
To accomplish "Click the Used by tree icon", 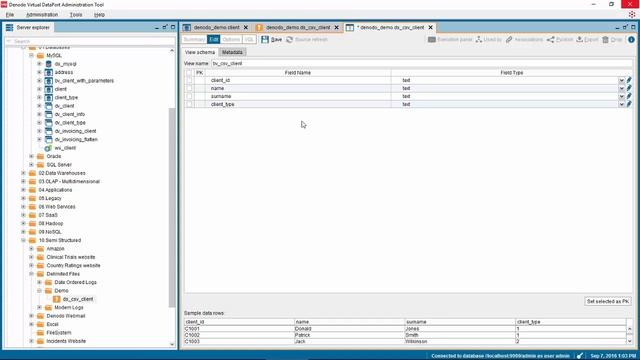I will coord(479,40).
